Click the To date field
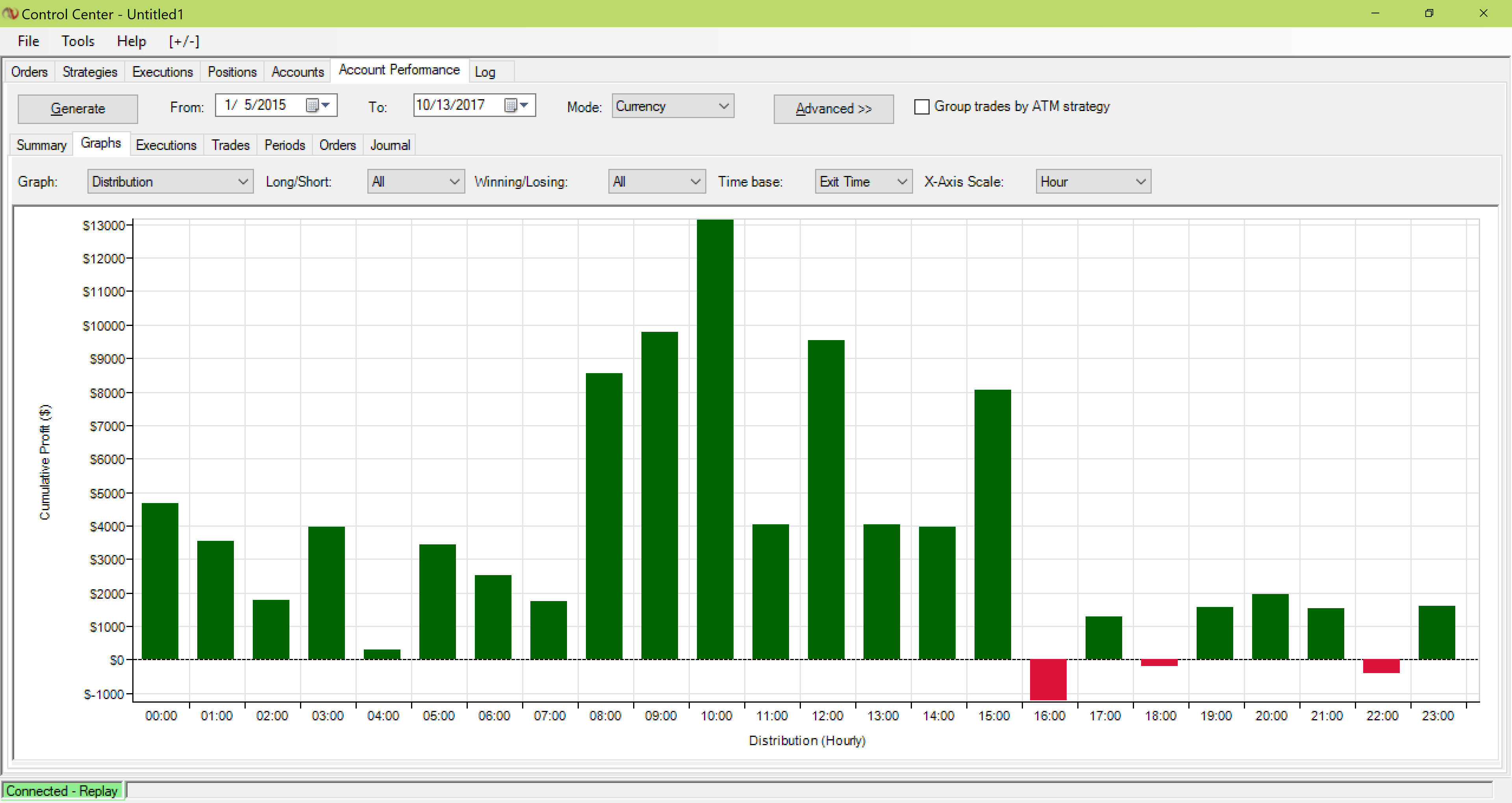 tap(474, 105)
